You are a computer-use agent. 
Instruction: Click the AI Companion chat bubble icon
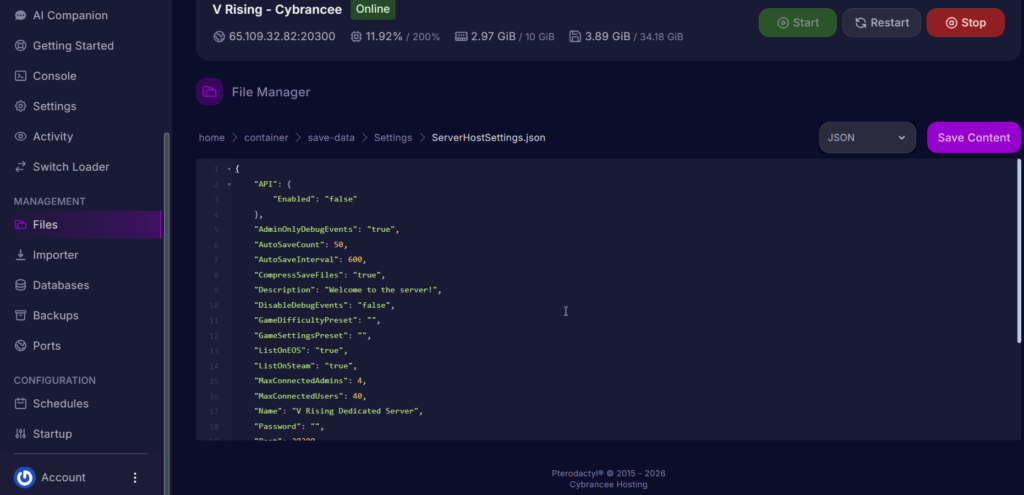[21, 15]
